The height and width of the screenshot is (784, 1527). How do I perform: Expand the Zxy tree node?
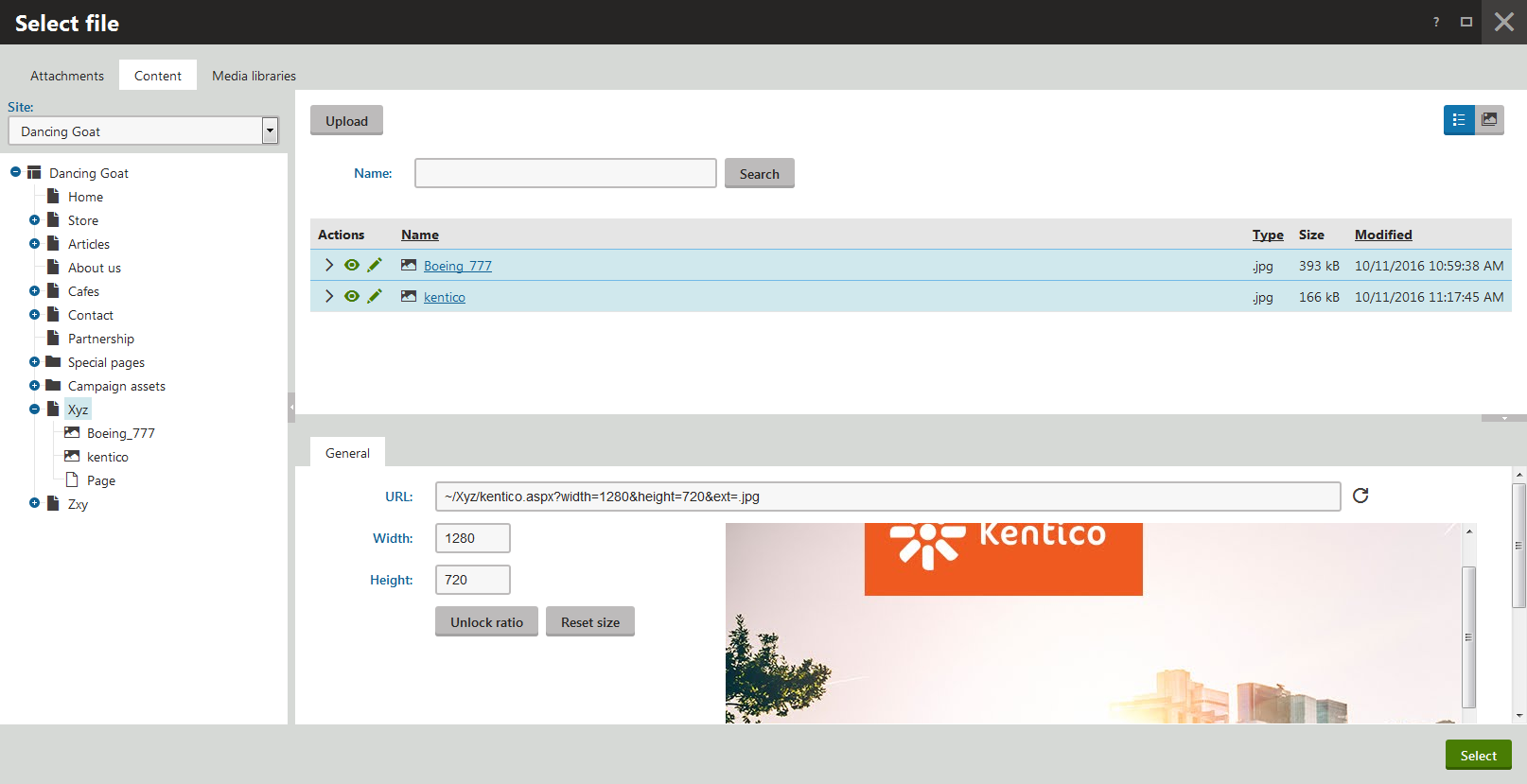34,503
